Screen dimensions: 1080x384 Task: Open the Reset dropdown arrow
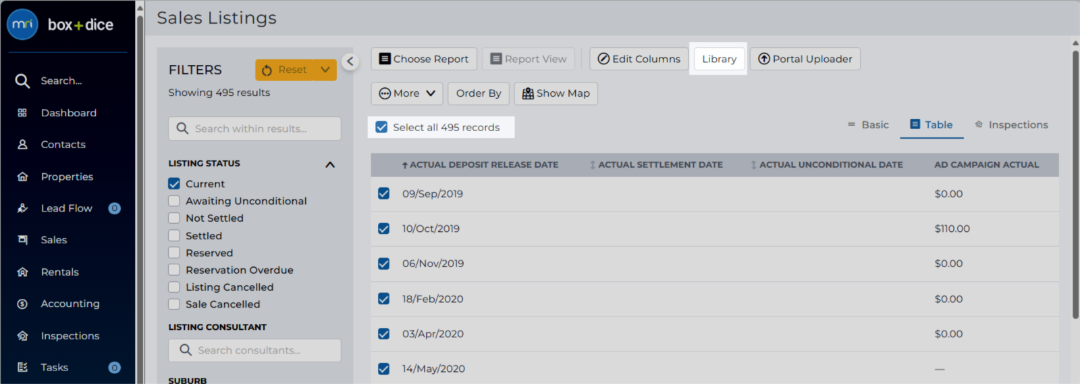[x=325, y=70]
